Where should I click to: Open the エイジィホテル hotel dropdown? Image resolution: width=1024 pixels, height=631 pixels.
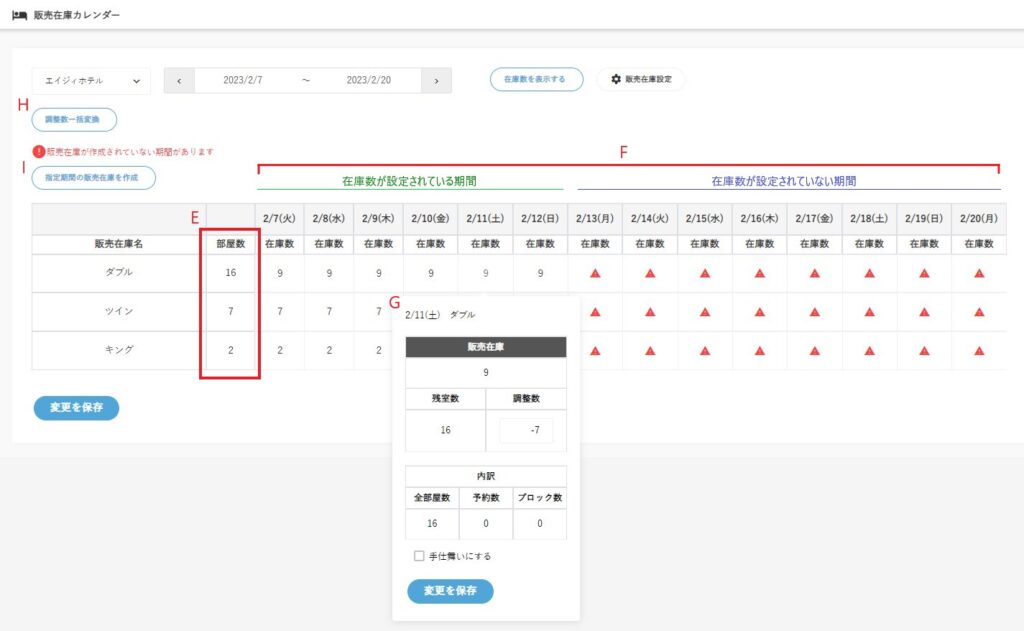tap(91, 81)
